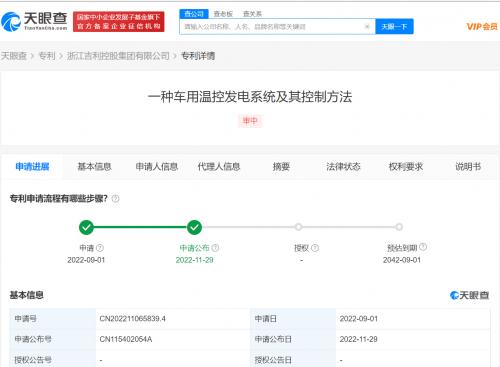Click the 授权公告日 table label
The width and height of the screenshot is (500, 367).
[x=273, y=360]
